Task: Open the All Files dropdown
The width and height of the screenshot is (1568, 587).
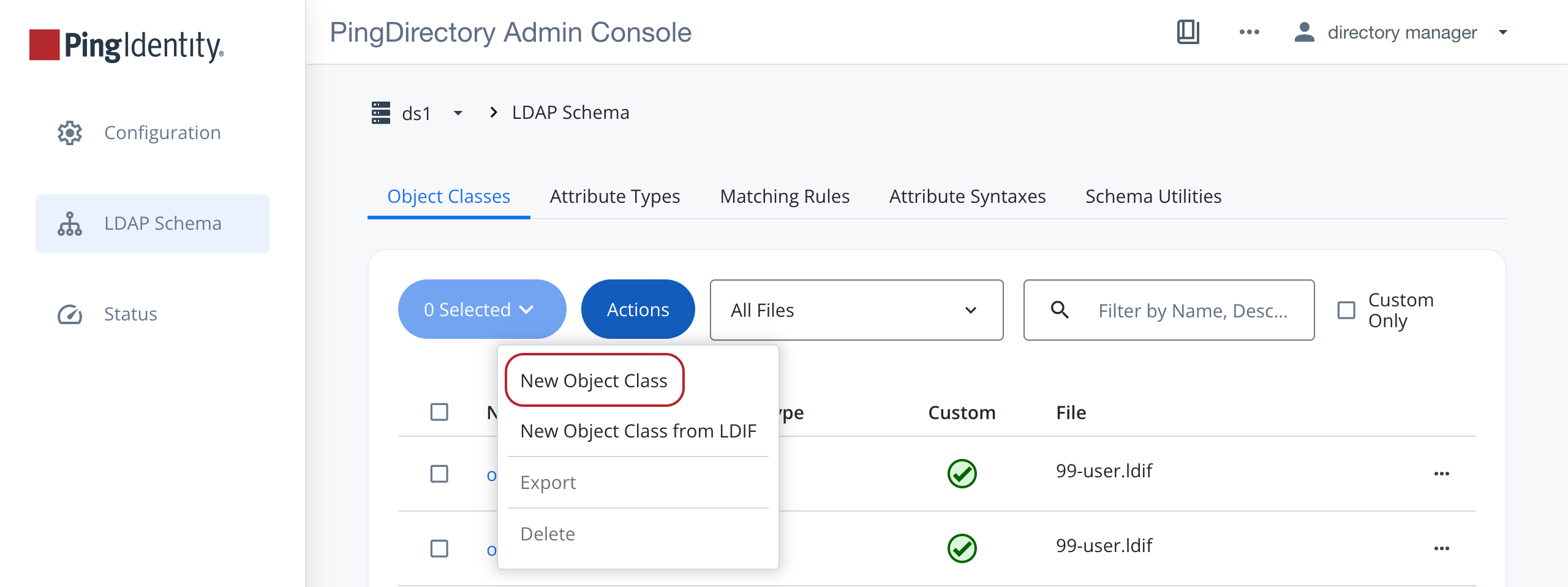Action: (x=856, y=310)
